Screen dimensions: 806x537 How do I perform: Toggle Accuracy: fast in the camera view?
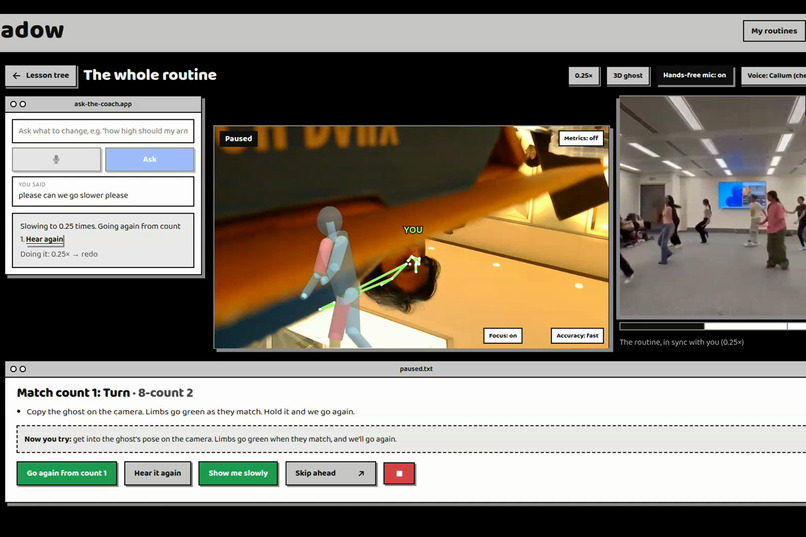point(577,336)
